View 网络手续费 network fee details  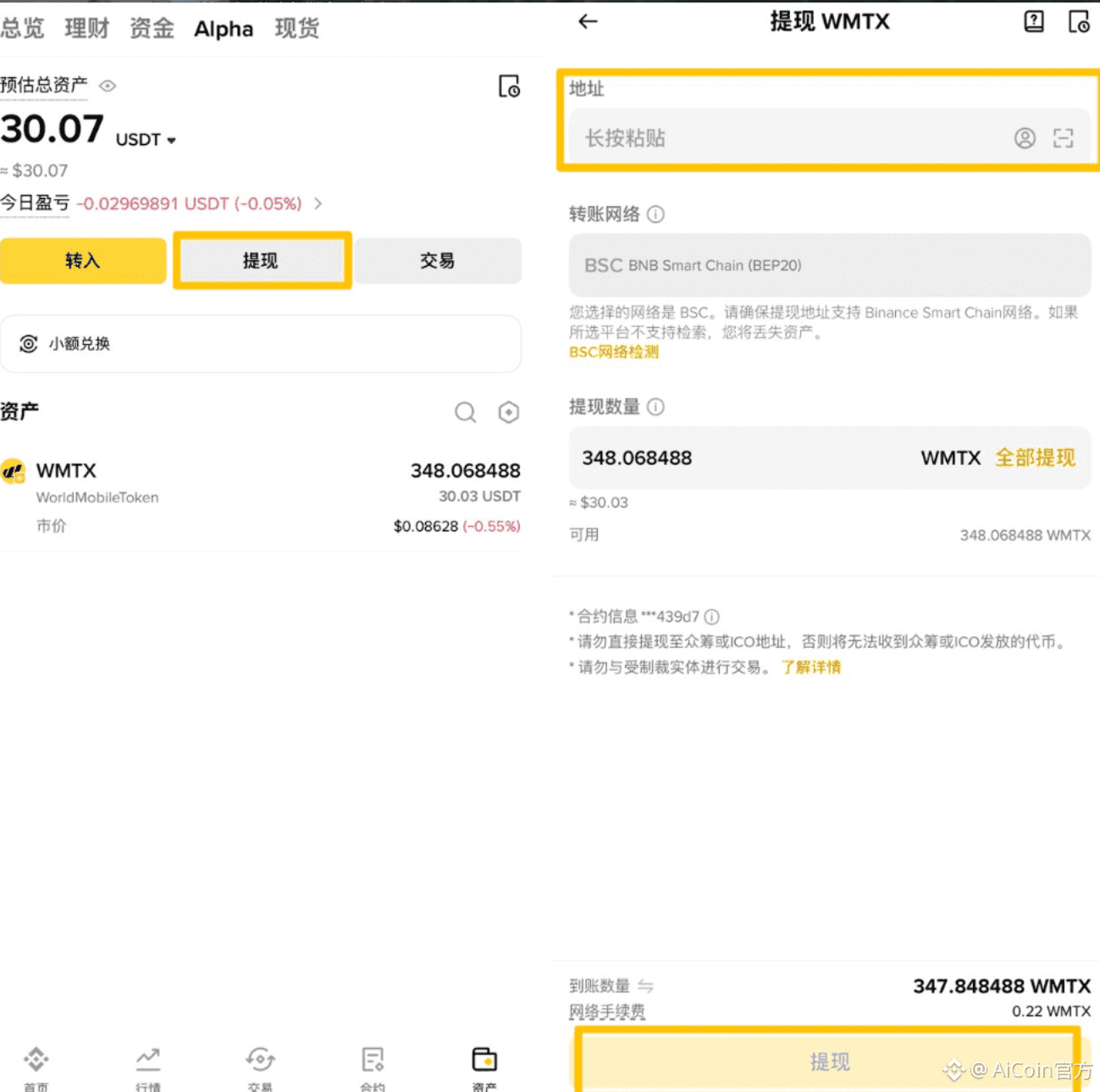pos(607,1012)
